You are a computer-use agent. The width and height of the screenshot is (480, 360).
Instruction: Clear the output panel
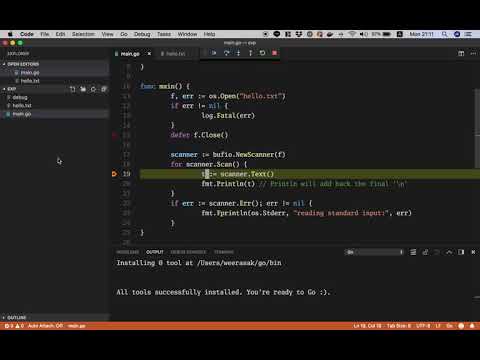(413, 252)
